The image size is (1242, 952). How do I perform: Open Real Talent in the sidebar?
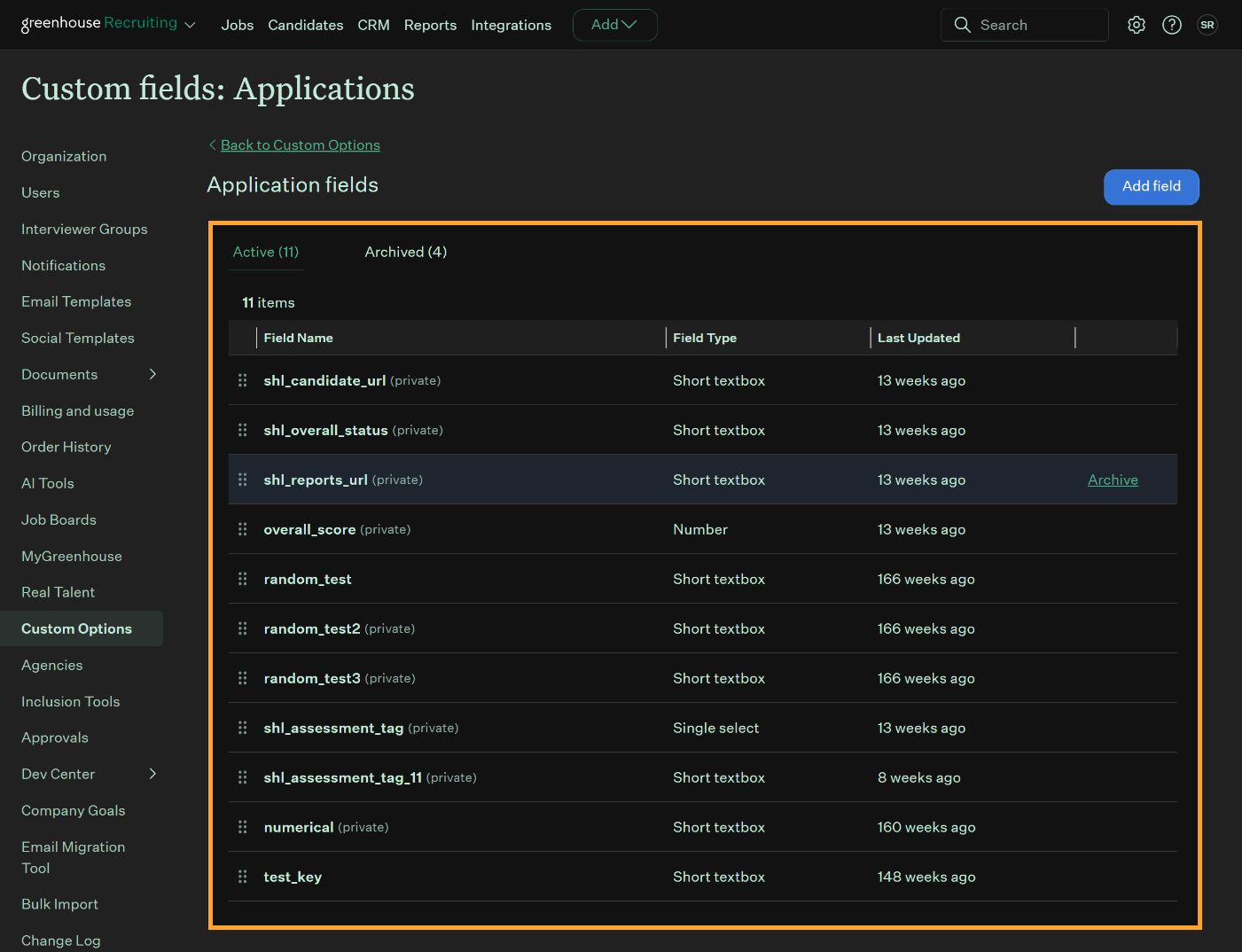(x=59, y=592)
